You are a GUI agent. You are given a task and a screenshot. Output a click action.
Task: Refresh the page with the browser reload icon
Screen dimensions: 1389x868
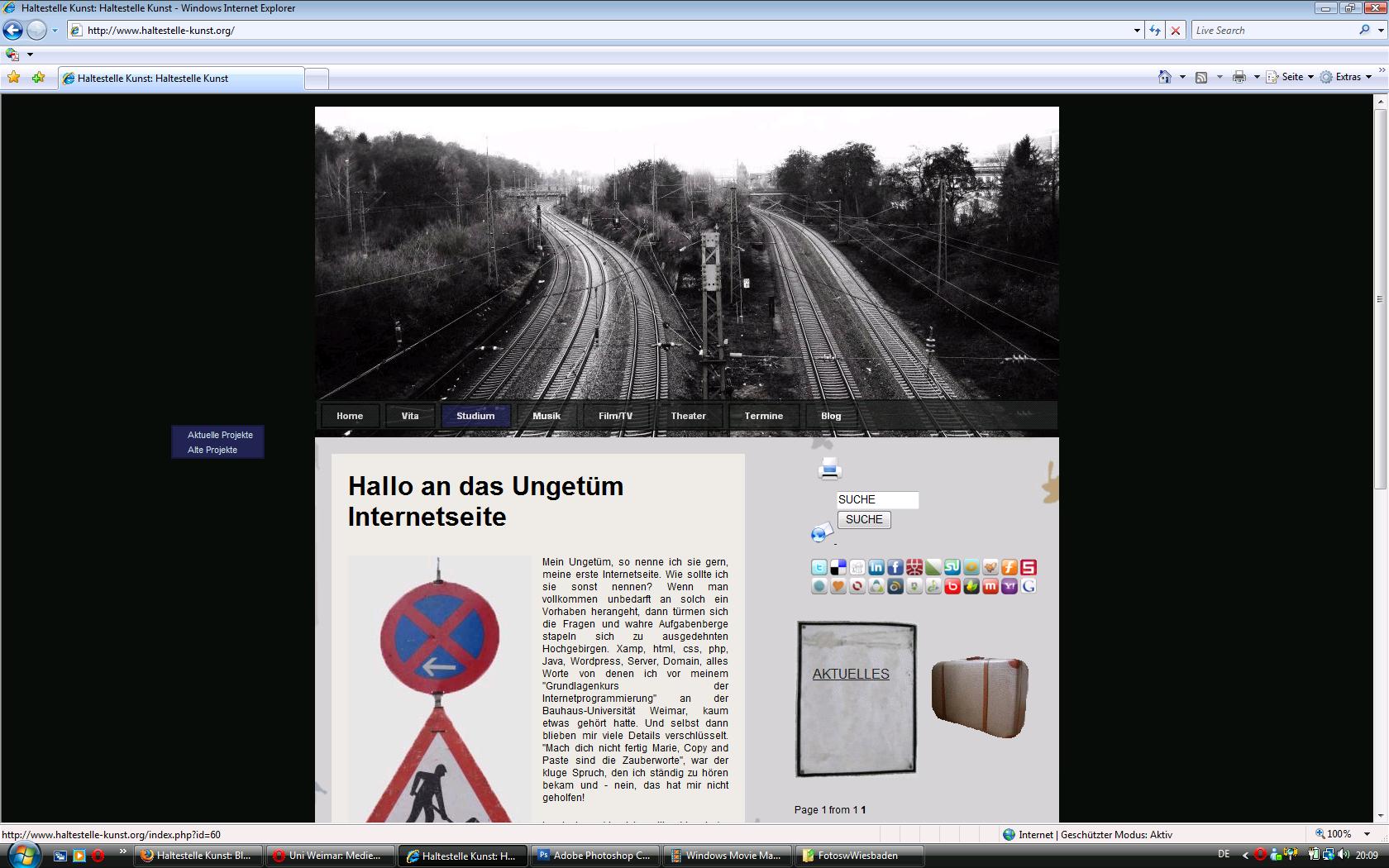click(x=1155, y=31)
